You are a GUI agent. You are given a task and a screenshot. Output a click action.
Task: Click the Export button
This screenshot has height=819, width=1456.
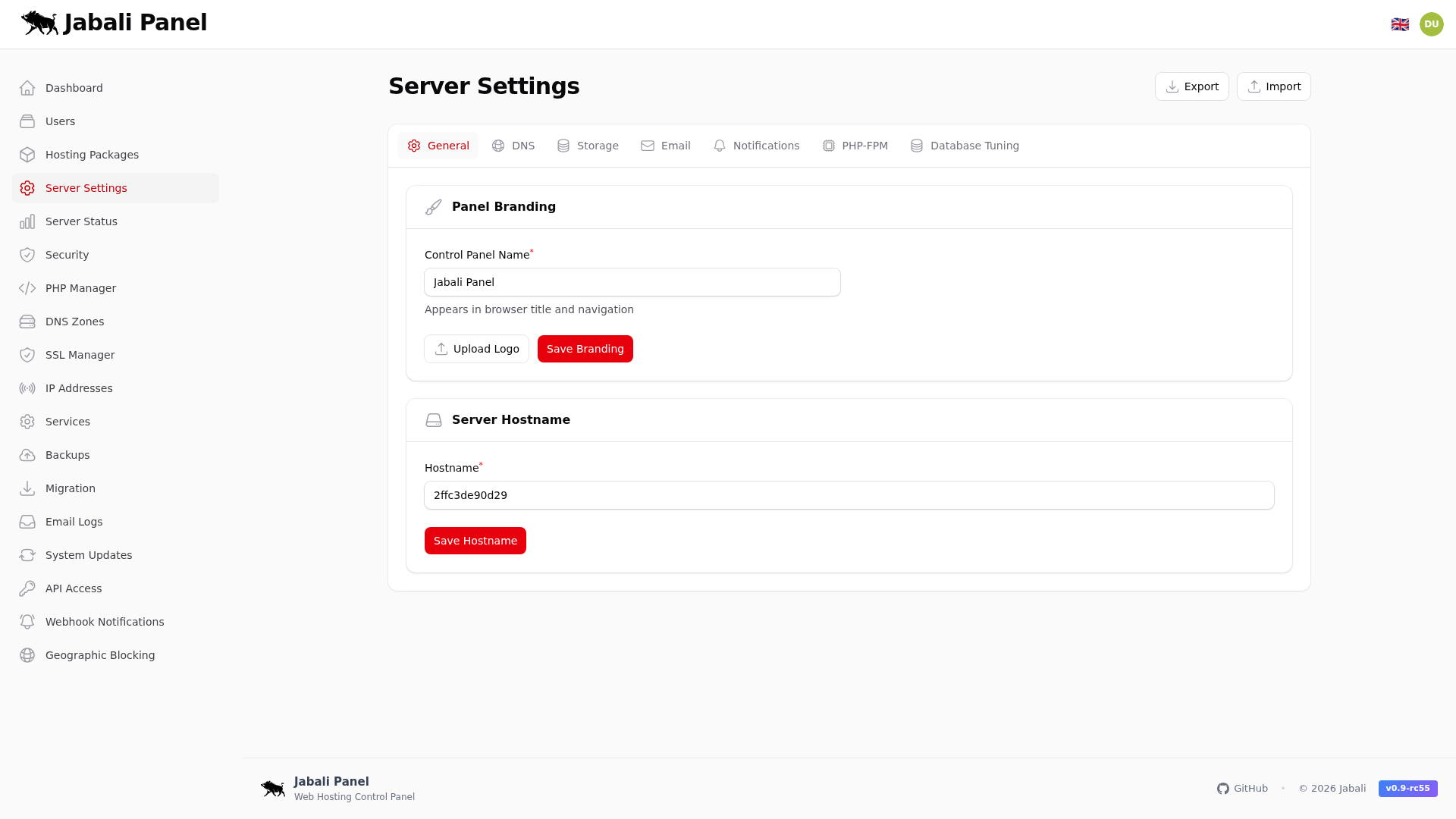pyautogui.click(x=1191, y=86)
